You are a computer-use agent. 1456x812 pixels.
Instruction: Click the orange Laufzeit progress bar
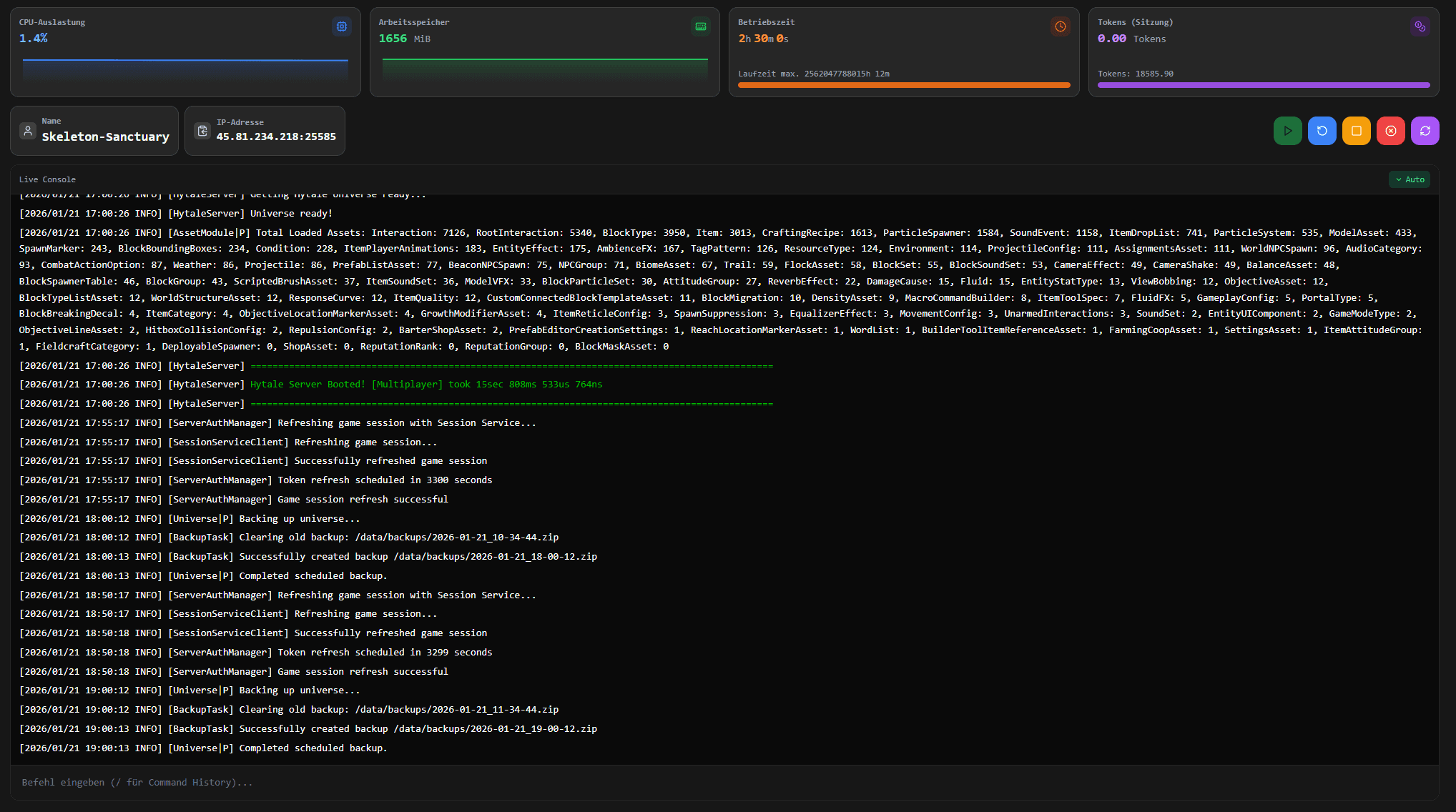(904, 85)
